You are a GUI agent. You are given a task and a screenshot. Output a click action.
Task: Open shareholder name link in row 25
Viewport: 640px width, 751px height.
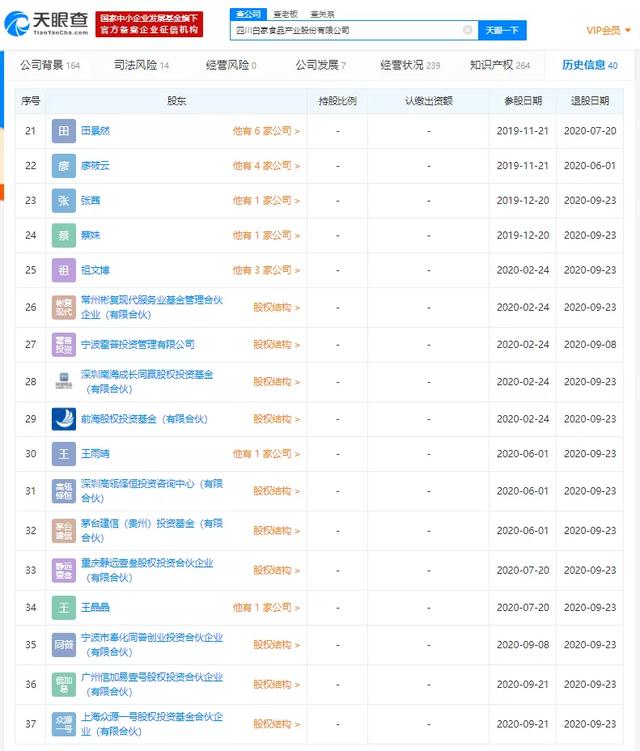95,270
